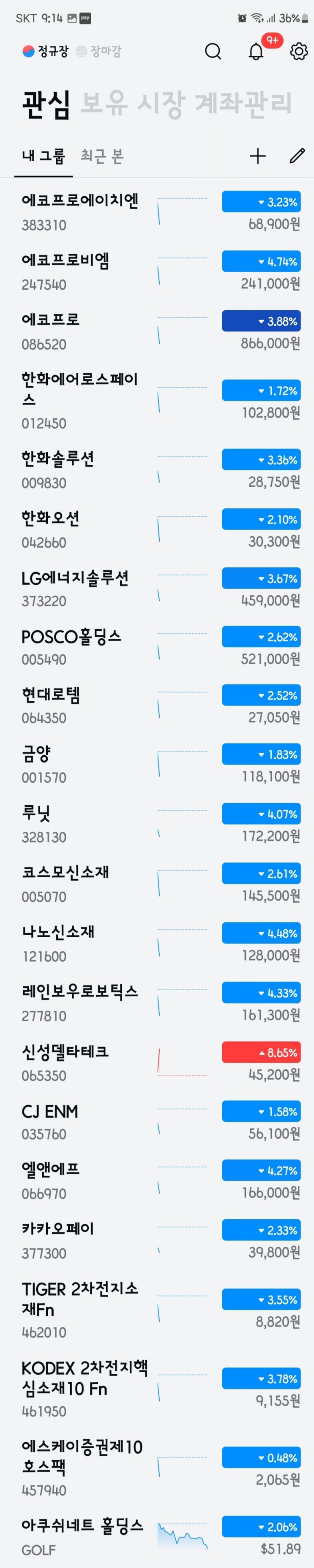This screenshot has height=1568, width=314.
Task: Tap the plus icon to add a group
Action: [x=258, y=157]
